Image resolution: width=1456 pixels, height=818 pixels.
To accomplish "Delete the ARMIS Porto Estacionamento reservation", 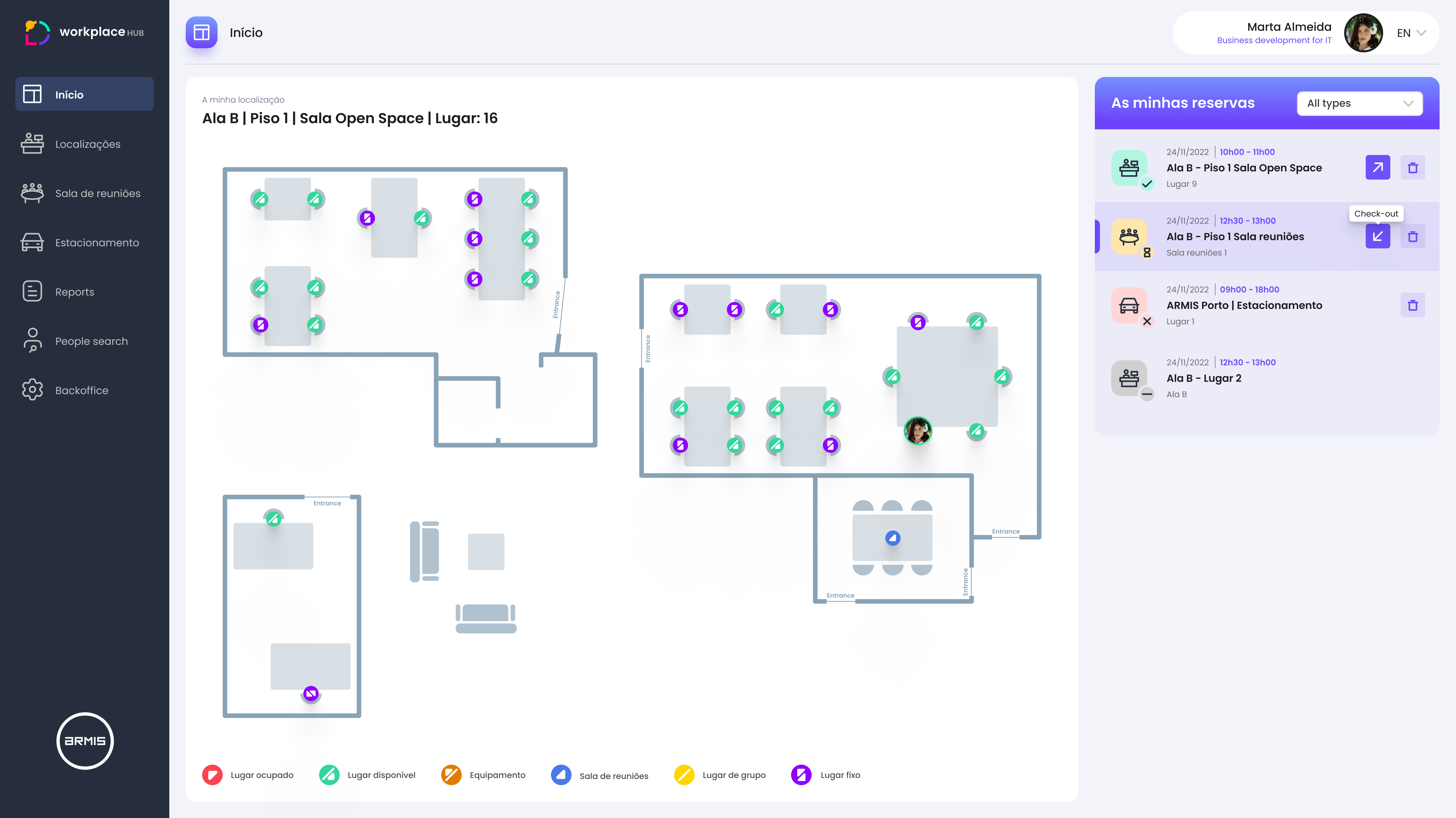I will (x=1412, y=305).
